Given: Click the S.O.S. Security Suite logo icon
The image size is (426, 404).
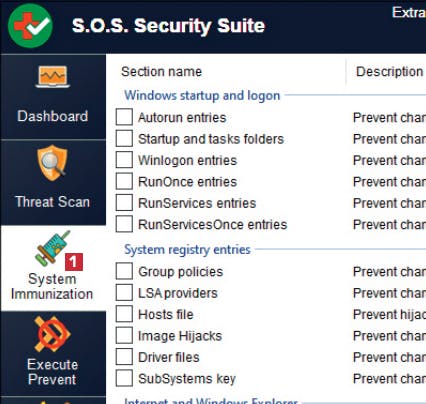Looking at the screenshot, I should click(30, 26).
